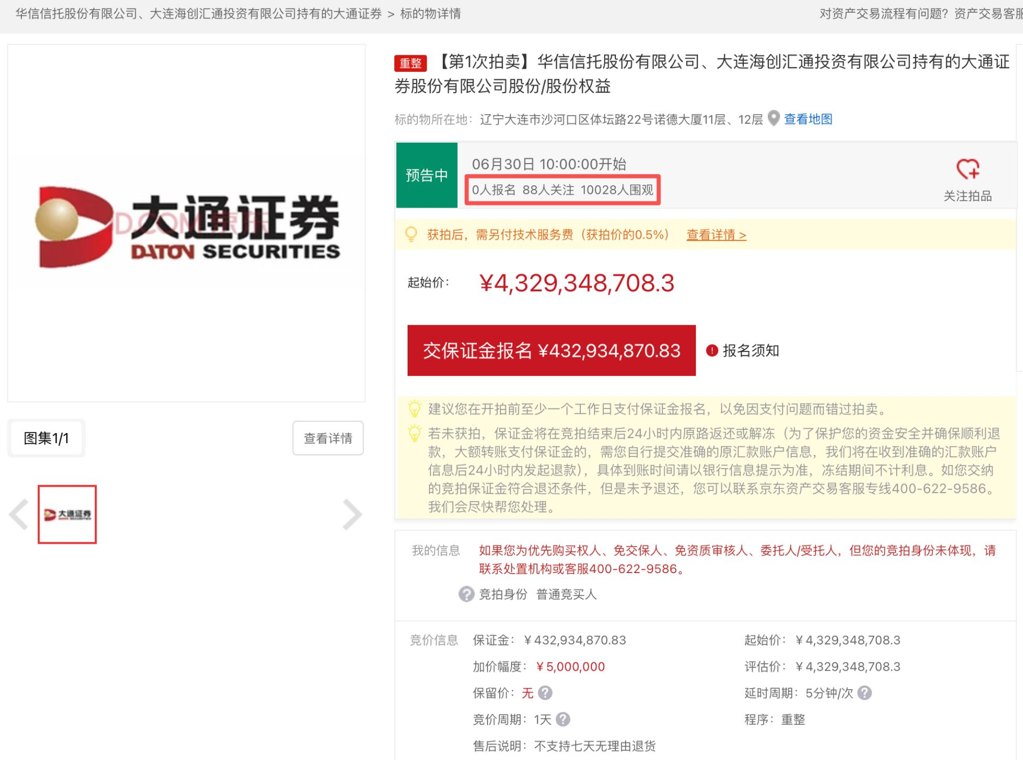This screenshot has width=1023, height=760.
Task: Click the left arrow of the gallery thumbnails
Action: pos(19,514)
